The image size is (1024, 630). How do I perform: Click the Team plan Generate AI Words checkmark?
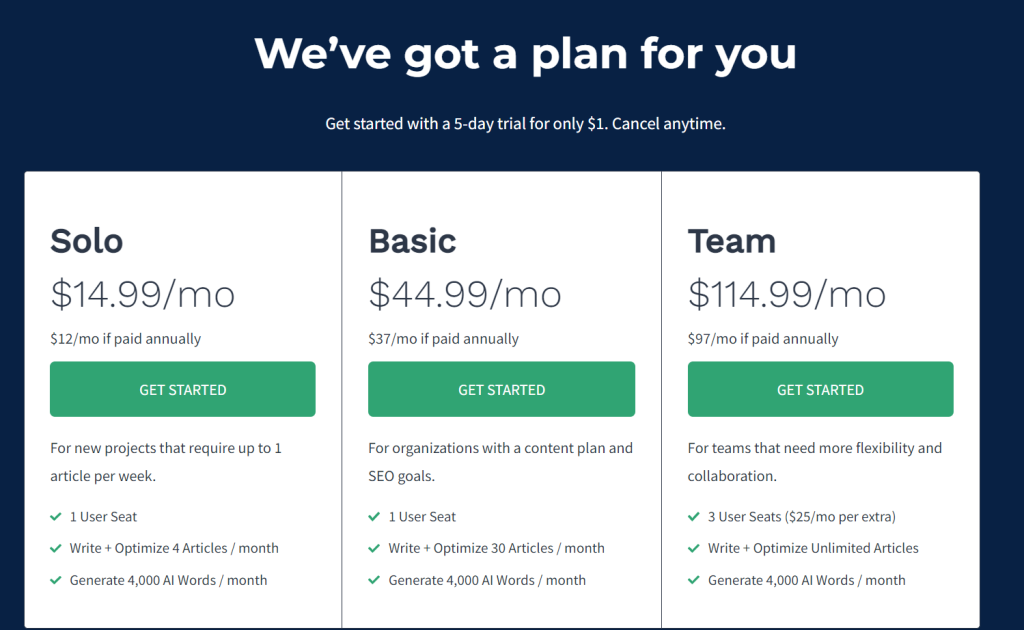[x=694, y=580]
